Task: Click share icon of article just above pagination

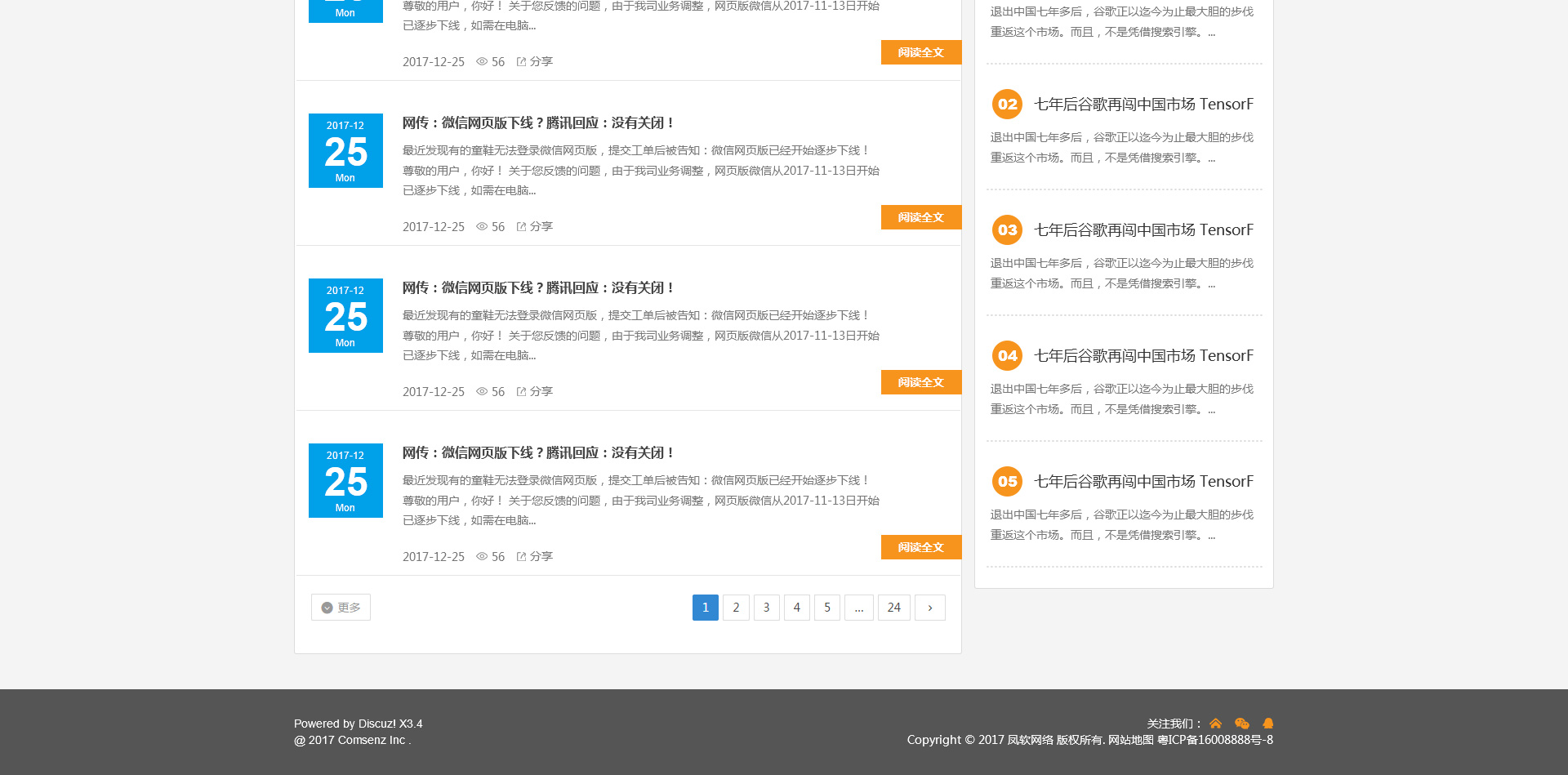Action: (x=521, y=556)
